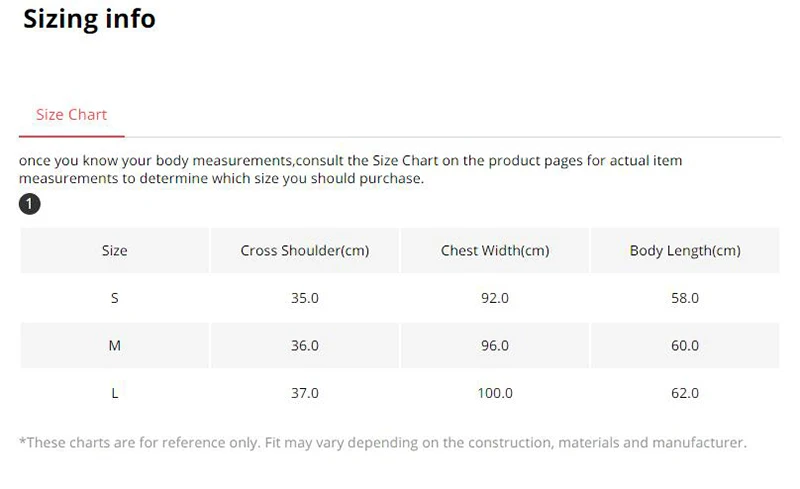Open the Size Chart tab
The image size is (800, 489).
pos(71,115)
